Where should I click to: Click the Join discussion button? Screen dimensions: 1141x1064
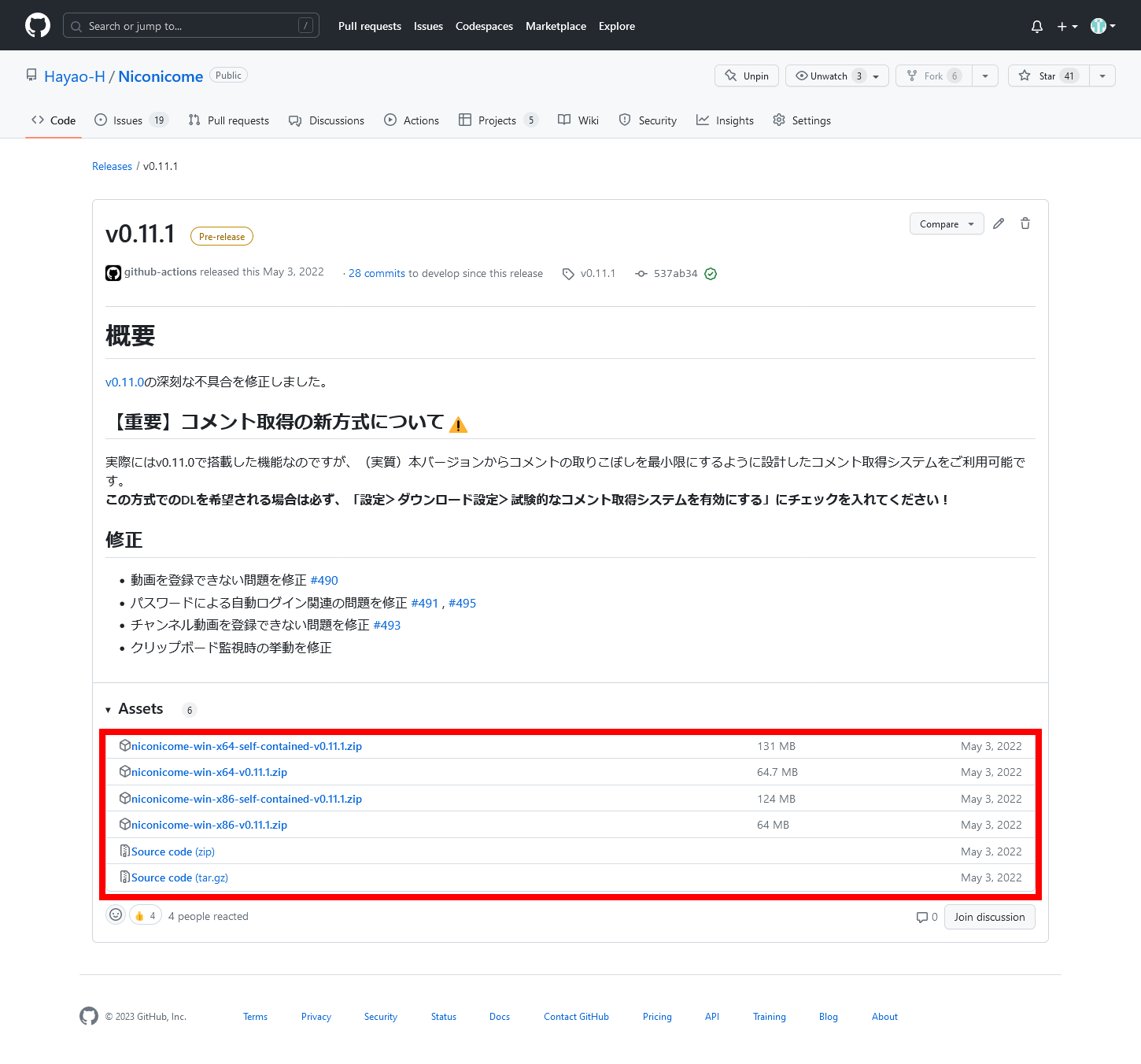point(989,917)
